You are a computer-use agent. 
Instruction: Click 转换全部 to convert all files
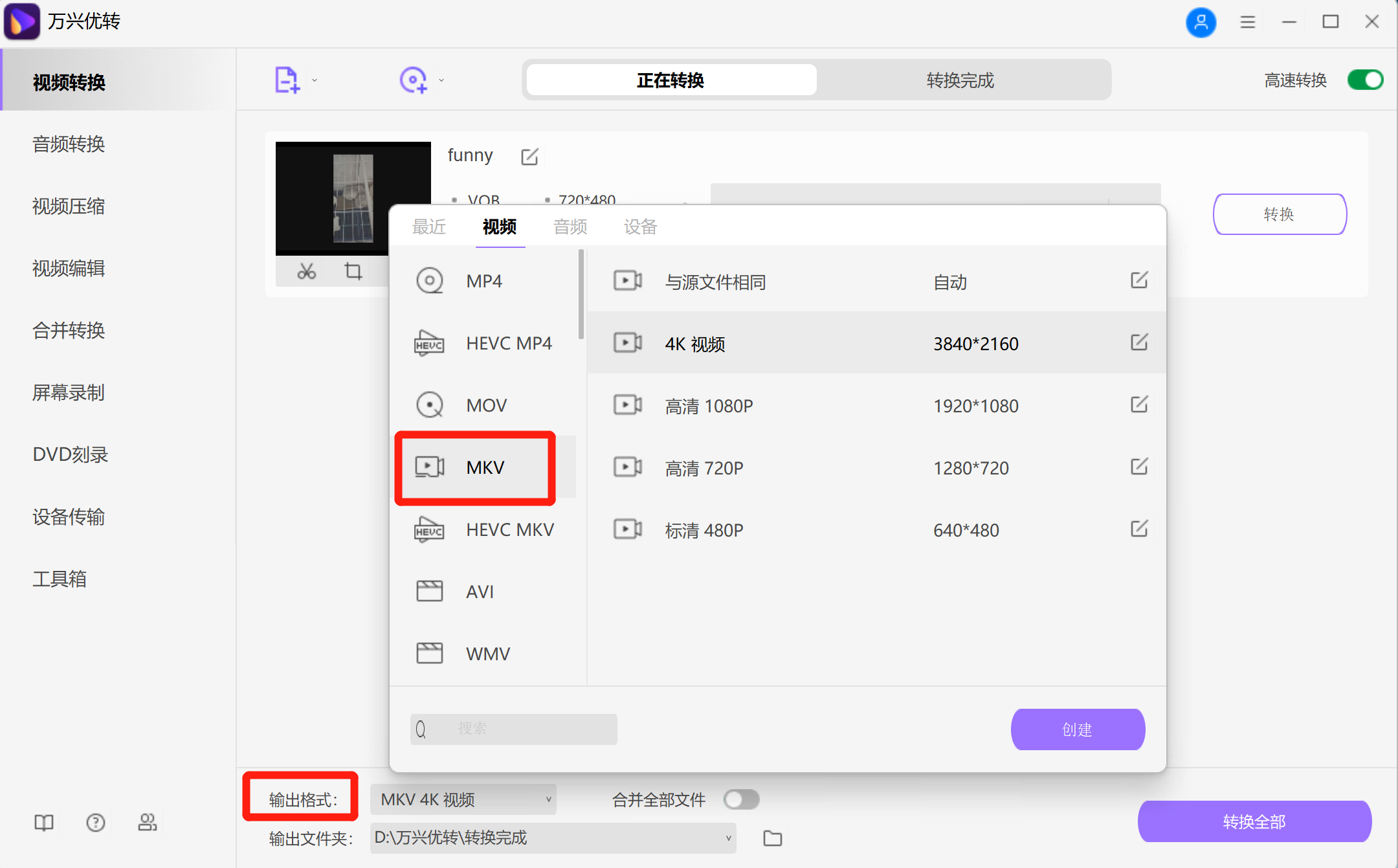coord(1254,821)
